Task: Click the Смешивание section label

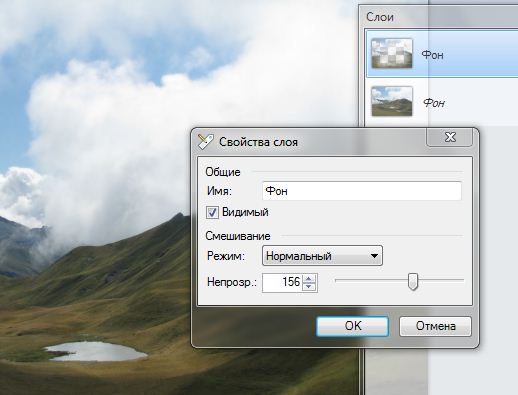Action: [x=238, y=236]
